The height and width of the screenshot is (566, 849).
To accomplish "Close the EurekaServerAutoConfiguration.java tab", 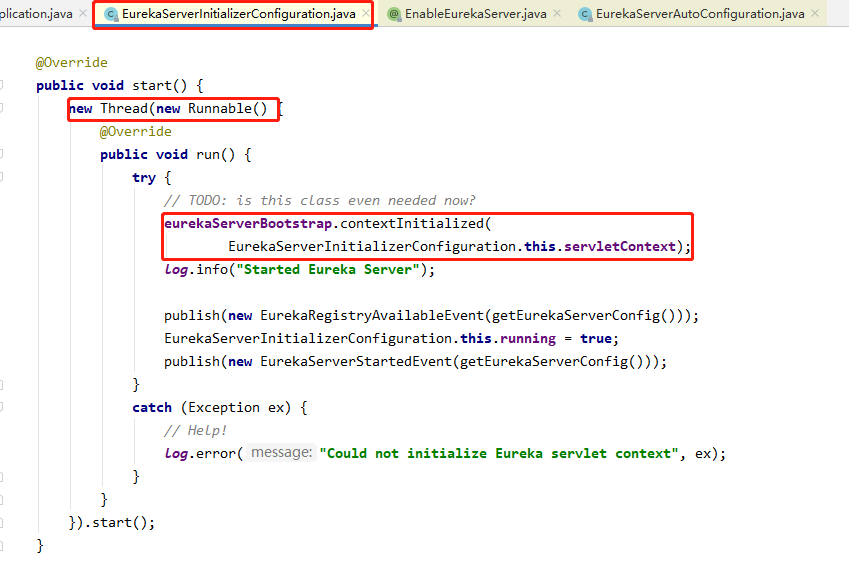I will [x=815, y=13].
